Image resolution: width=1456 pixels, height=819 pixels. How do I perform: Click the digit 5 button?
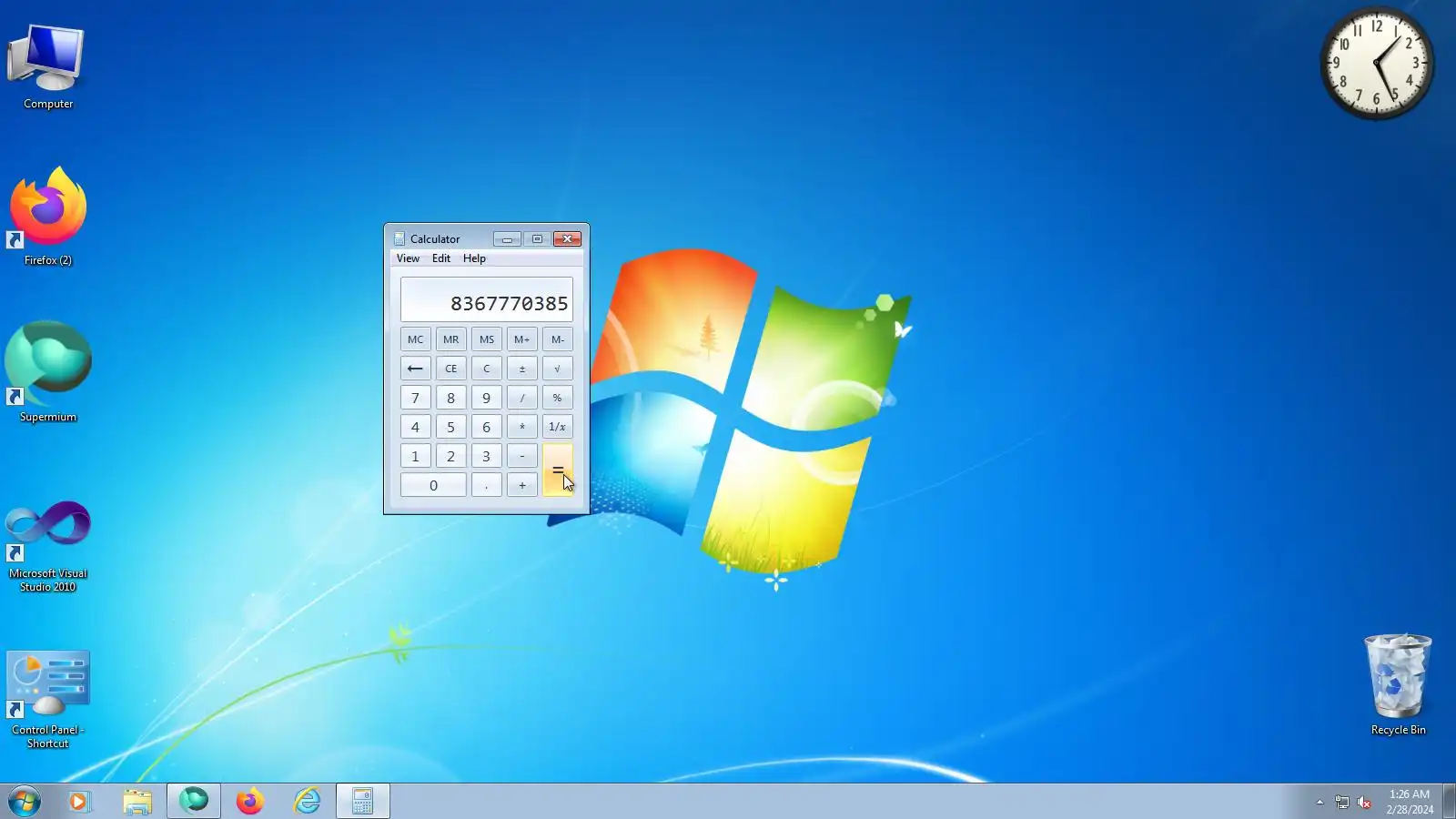(x=450, y=427)
